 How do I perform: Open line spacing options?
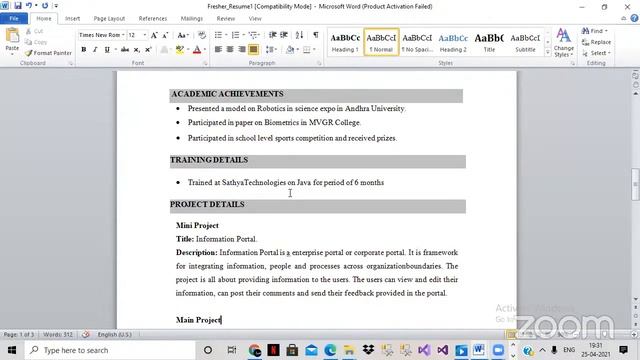[x=271, y=49]
